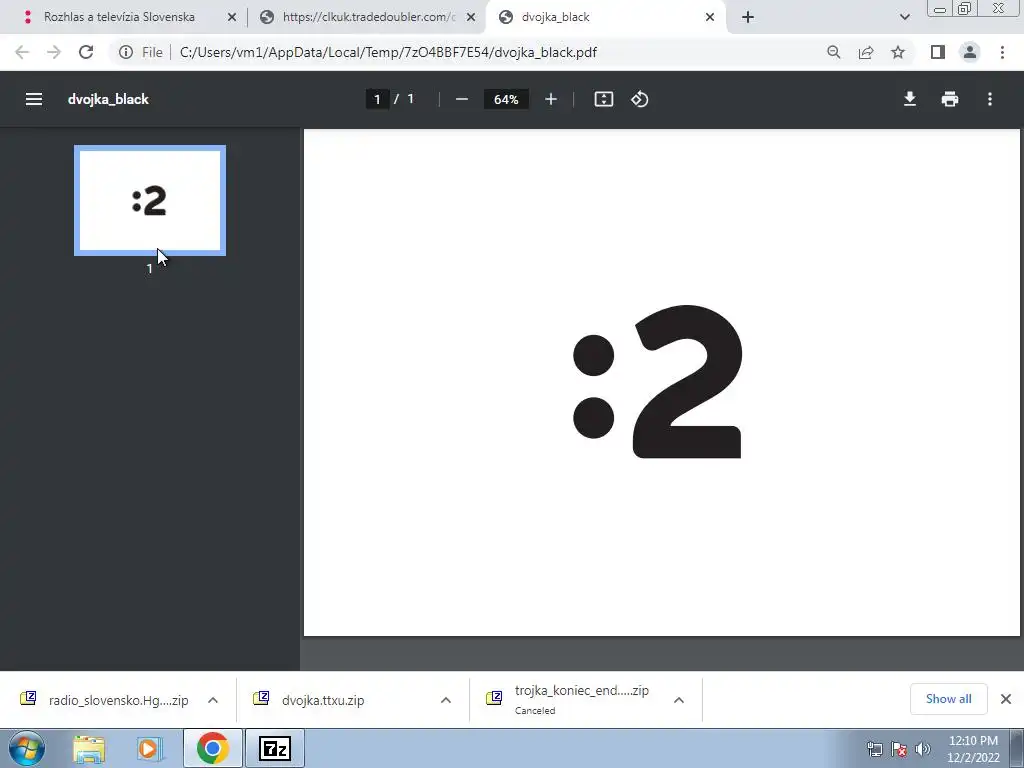1024x768 pixels.
Task: Open a new browser tab
Action: tap(748, 17)
